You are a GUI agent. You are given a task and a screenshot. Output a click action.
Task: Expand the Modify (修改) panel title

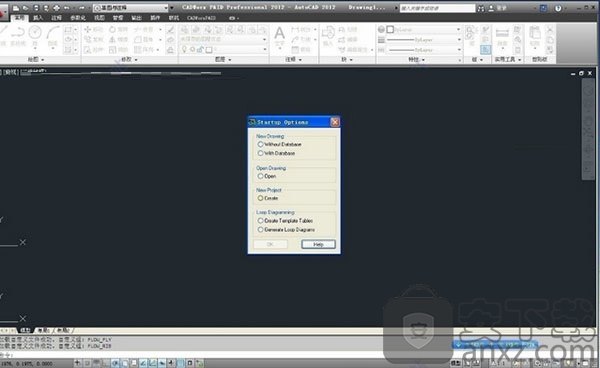(129, 59)
